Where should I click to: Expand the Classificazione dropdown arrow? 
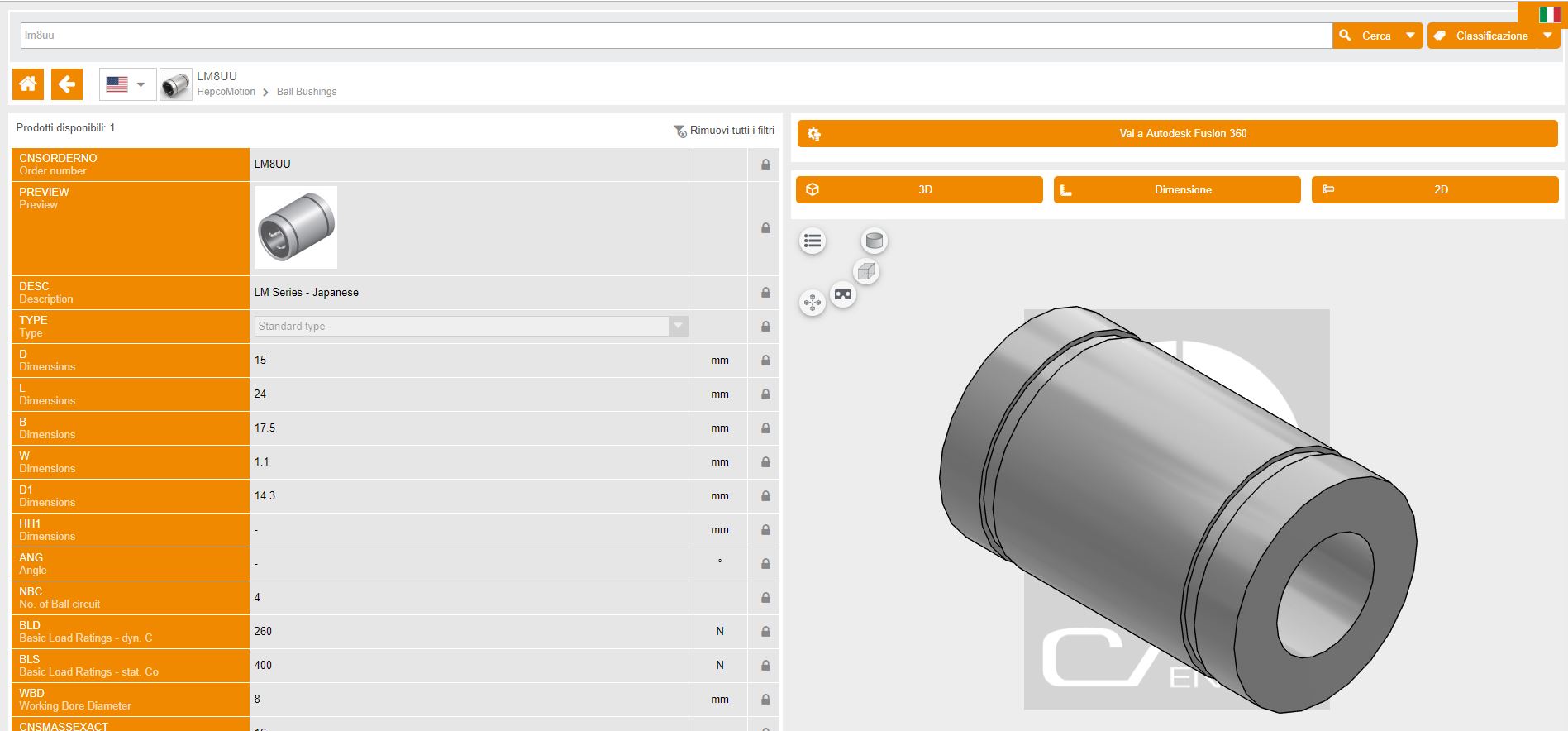pyautogui.click(x=1547, y=36)
